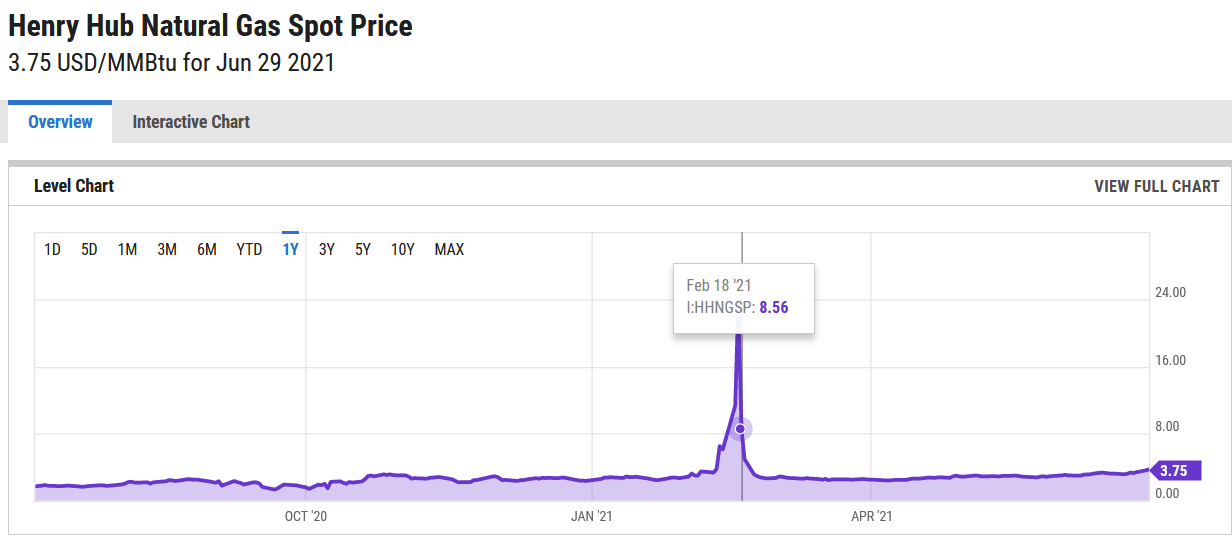Open the Interactive Chart tab
Viewport: 1232px width, 537px height.
191,122
